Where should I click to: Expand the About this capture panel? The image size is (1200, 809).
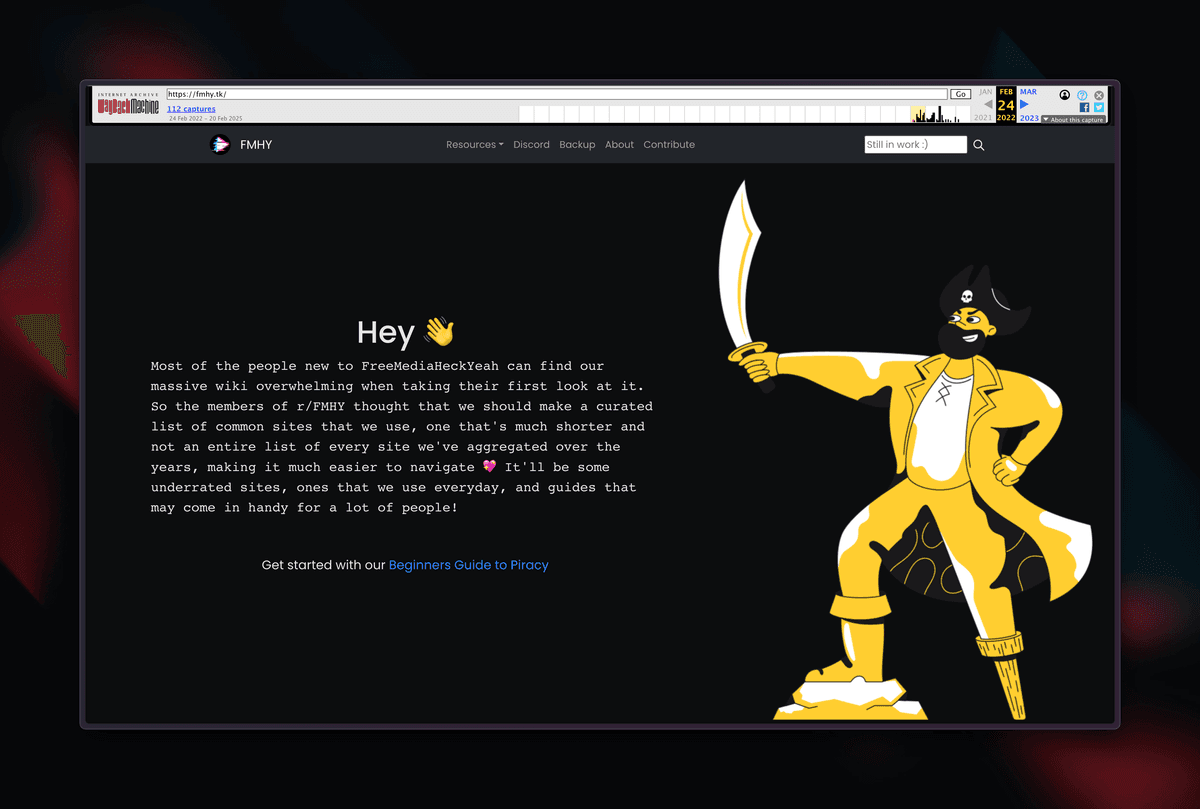(x=1073, y=119)
